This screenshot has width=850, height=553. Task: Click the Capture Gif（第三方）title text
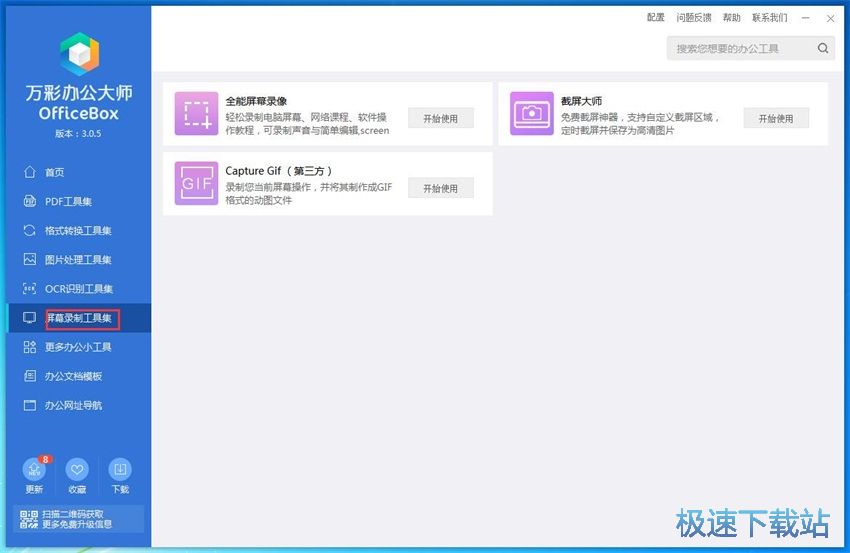click(279, 171)
